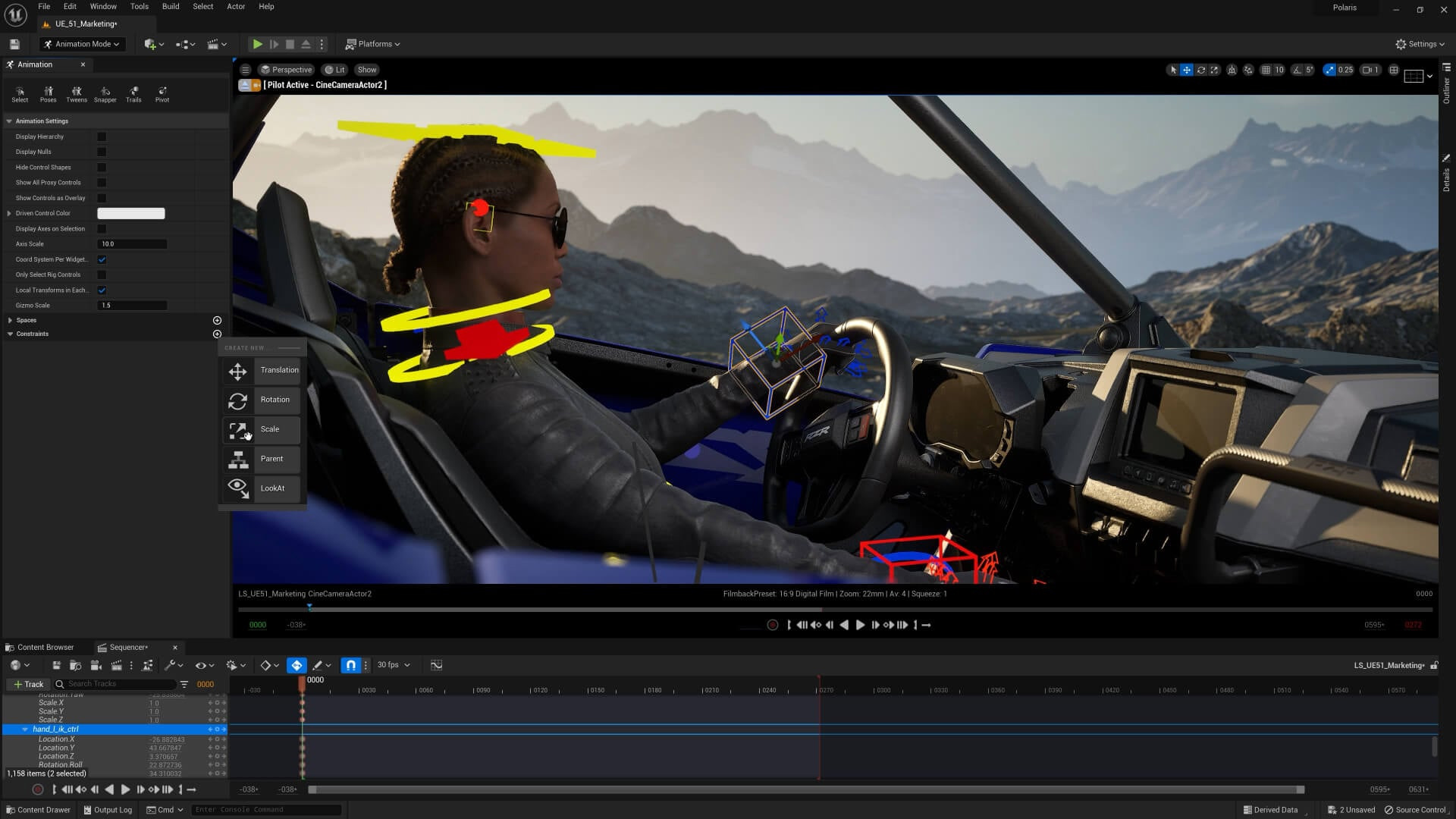
Task: Collapse the Animation Settings section
Action: [x=9, y=121]
